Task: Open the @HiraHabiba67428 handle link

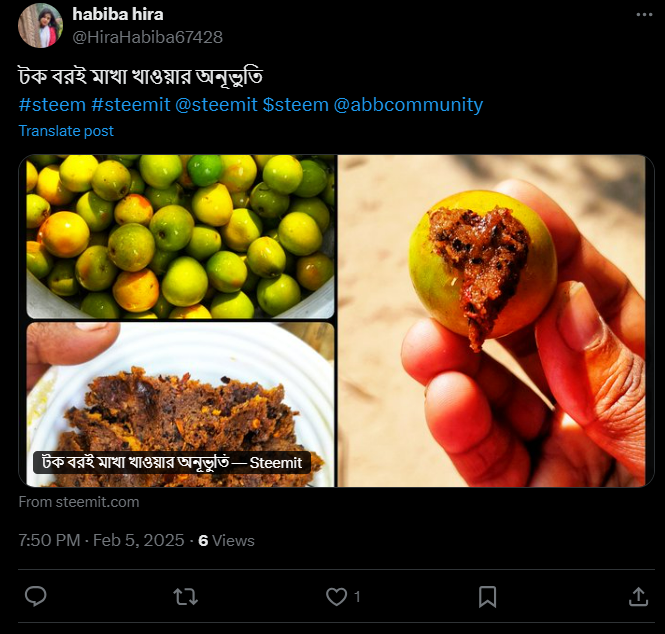Action: pyautogui.click(x=147, y=37)
